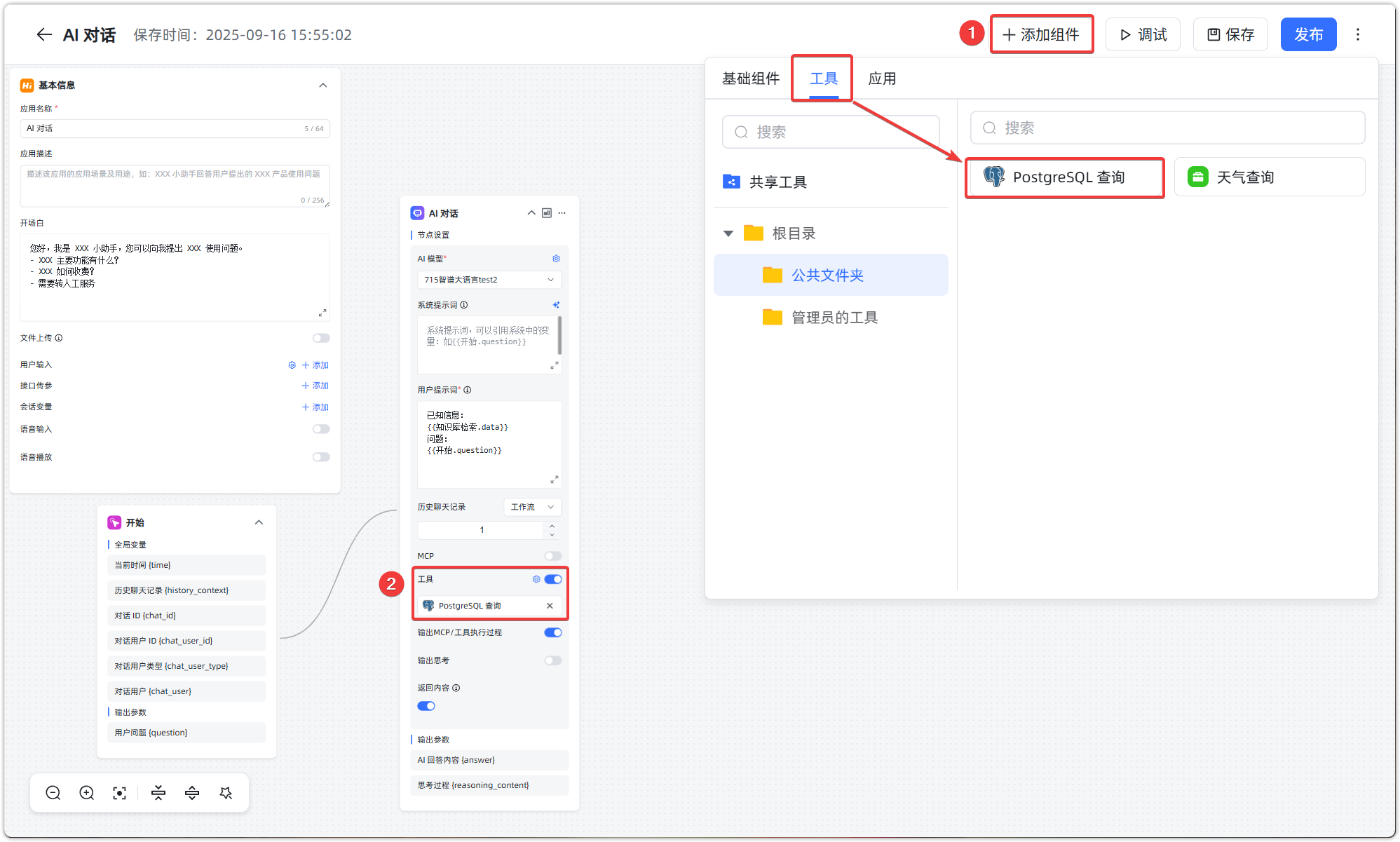Image resolution: width=1400 pixels, height=842 pixels.
Task: Click the fit view canvas icon
Action: point(120,793)
